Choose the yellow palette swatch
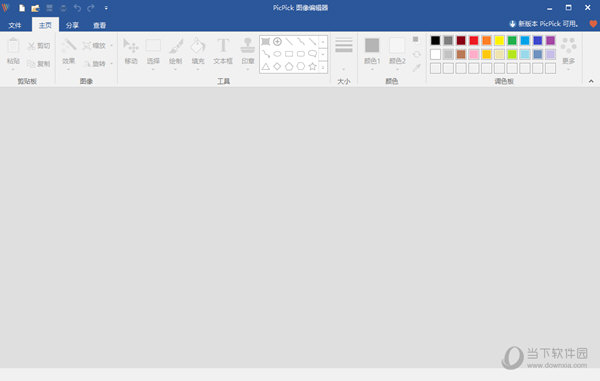Viewport: 600px width, 381px height. (499, 40)
